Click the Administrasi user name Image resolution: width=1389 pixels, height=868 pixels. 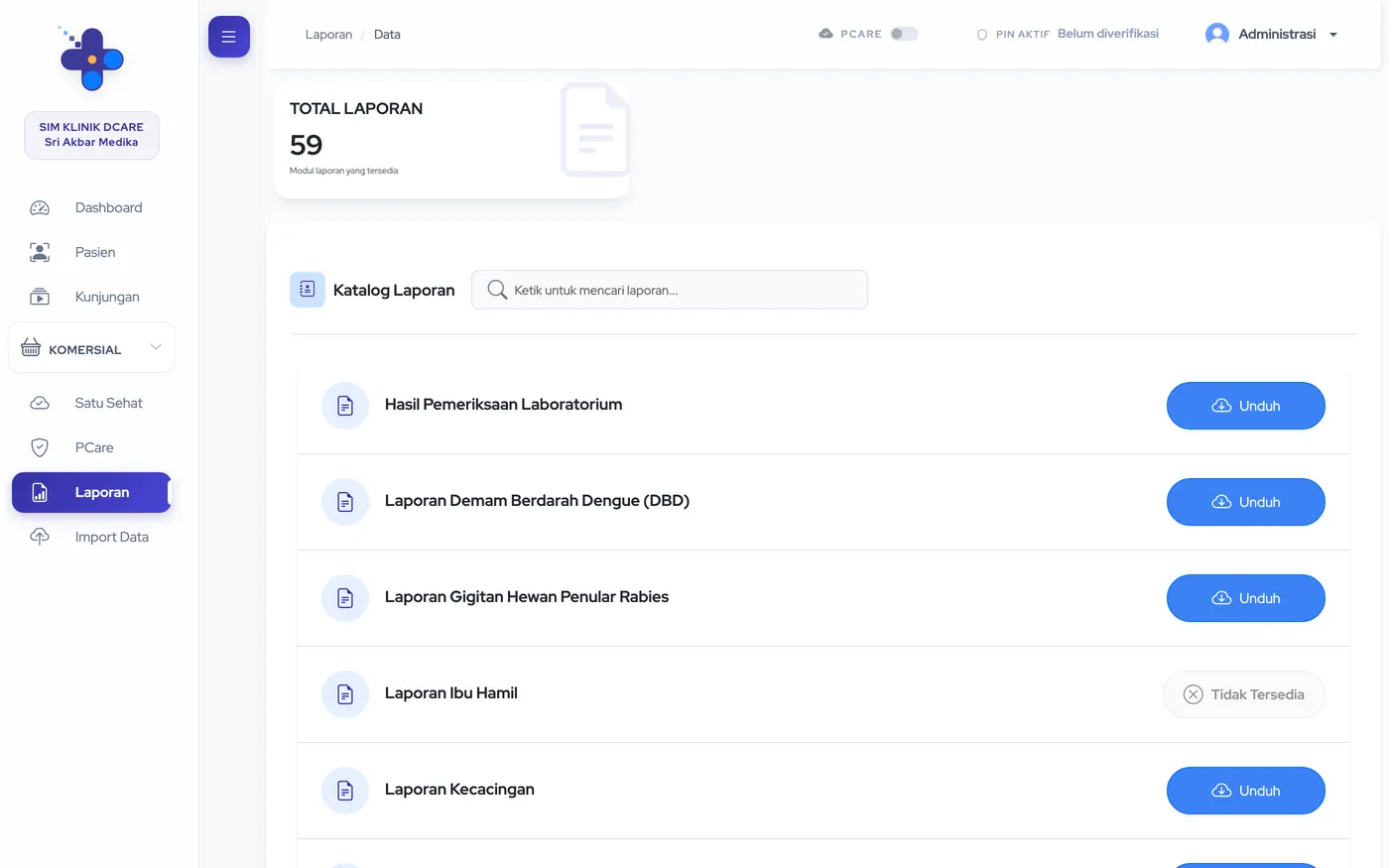(1277, 34)
